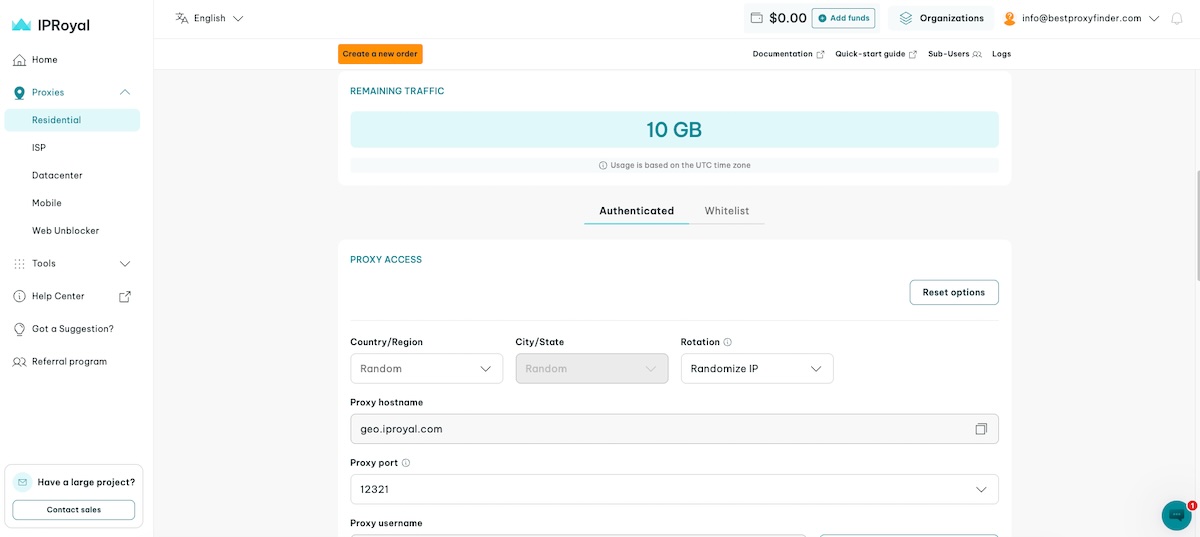
Task: Switch to the Whitelist tab
Action: click(726, 211)
